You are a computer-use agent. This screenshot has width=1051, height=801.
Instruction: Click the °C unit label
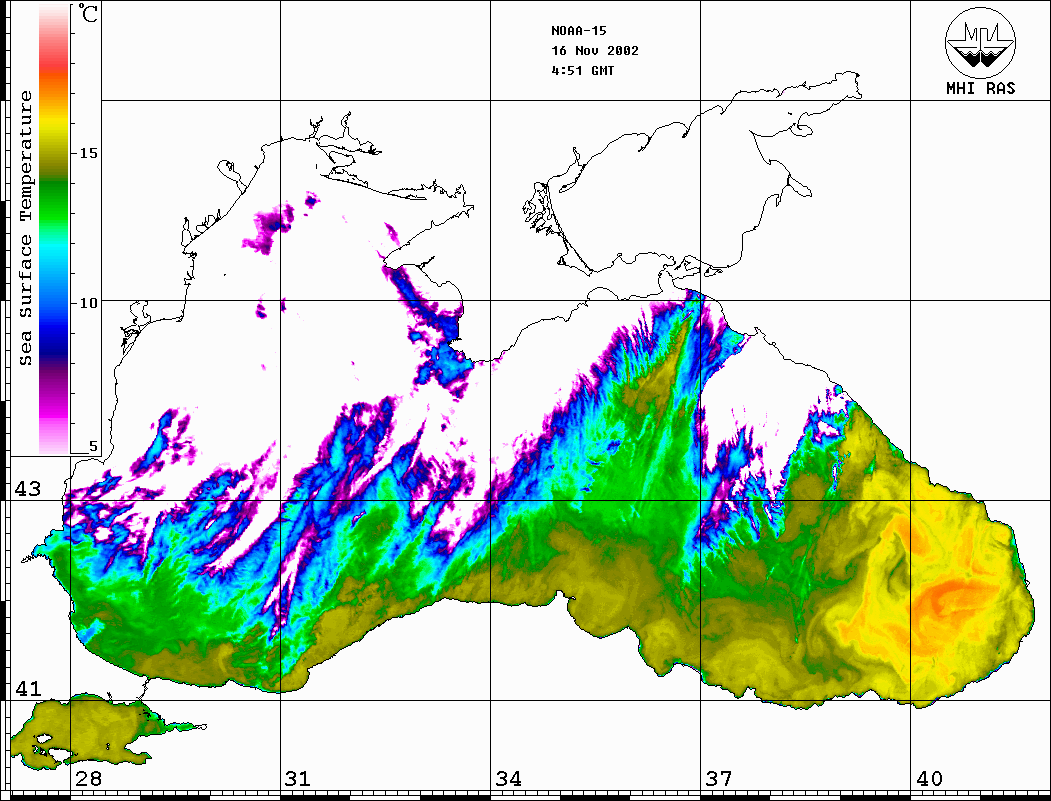click(88, 13)
